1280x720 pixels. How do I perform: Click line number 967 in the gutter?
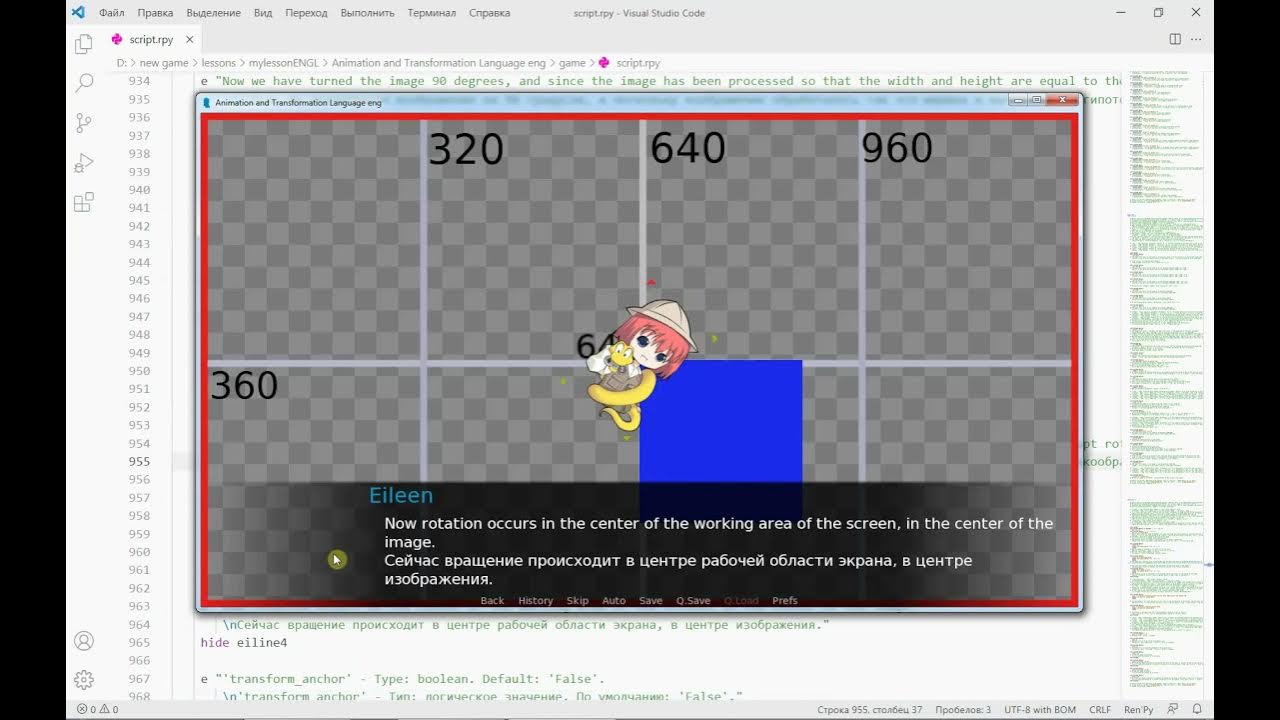pos(138,679)
